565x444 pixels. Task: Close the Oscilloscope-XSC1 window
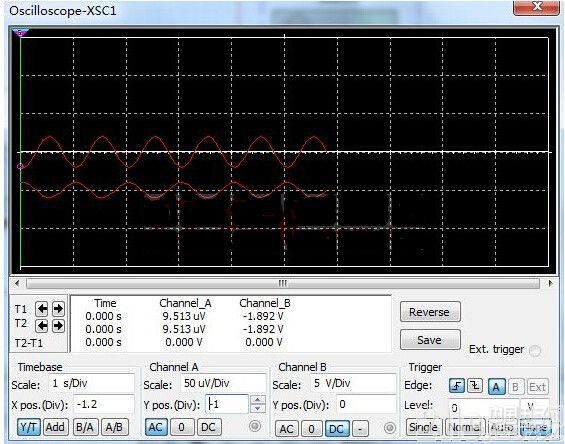coord(536,7)
